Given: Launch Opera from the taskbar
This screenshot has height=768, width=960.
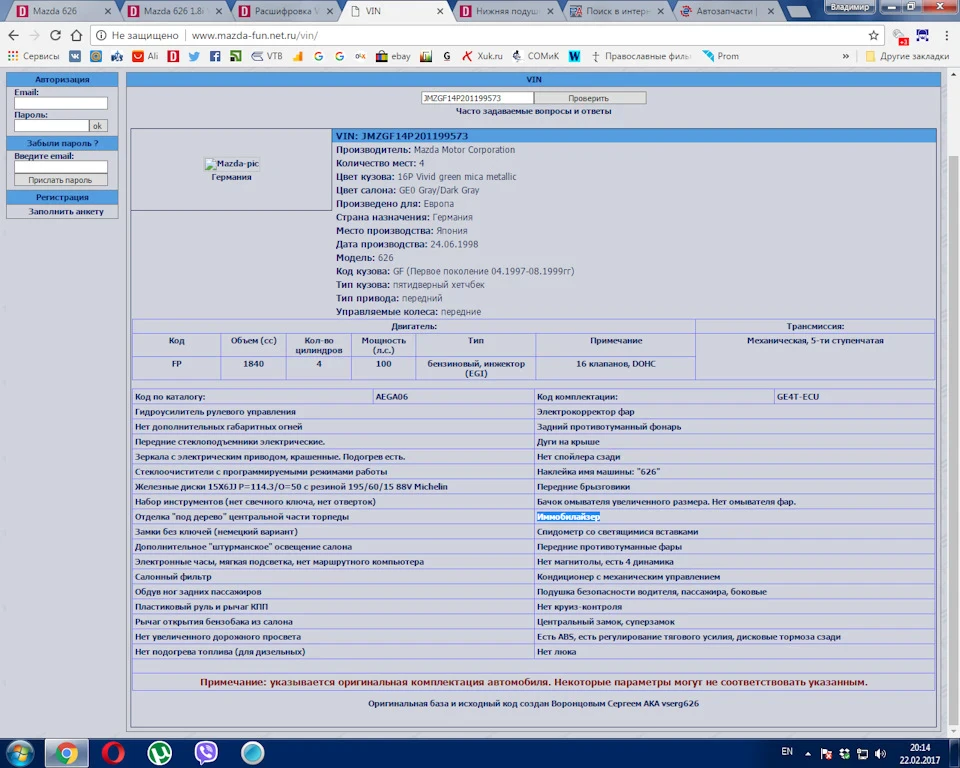Looking at the screenshot, I should pyautogui.click(x=113, y=753).
